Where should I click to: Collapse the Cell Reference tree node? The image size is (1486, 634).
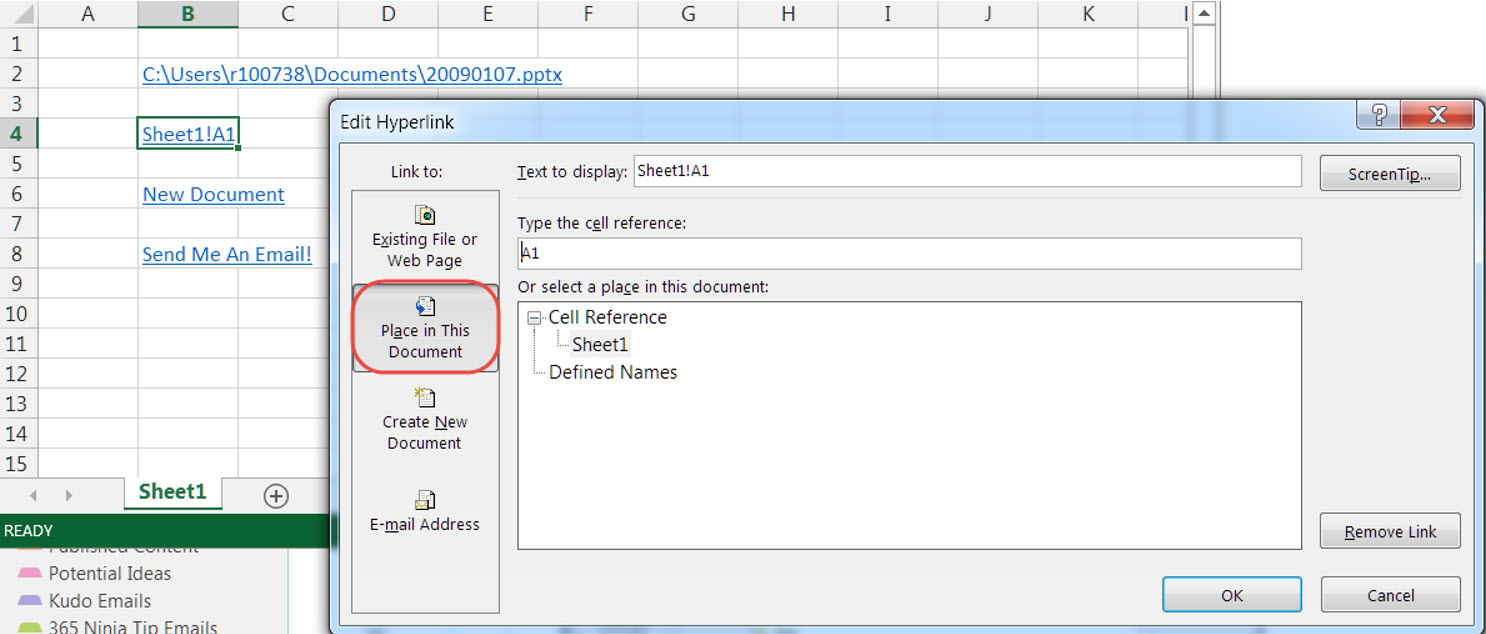(x=534, y=317)
